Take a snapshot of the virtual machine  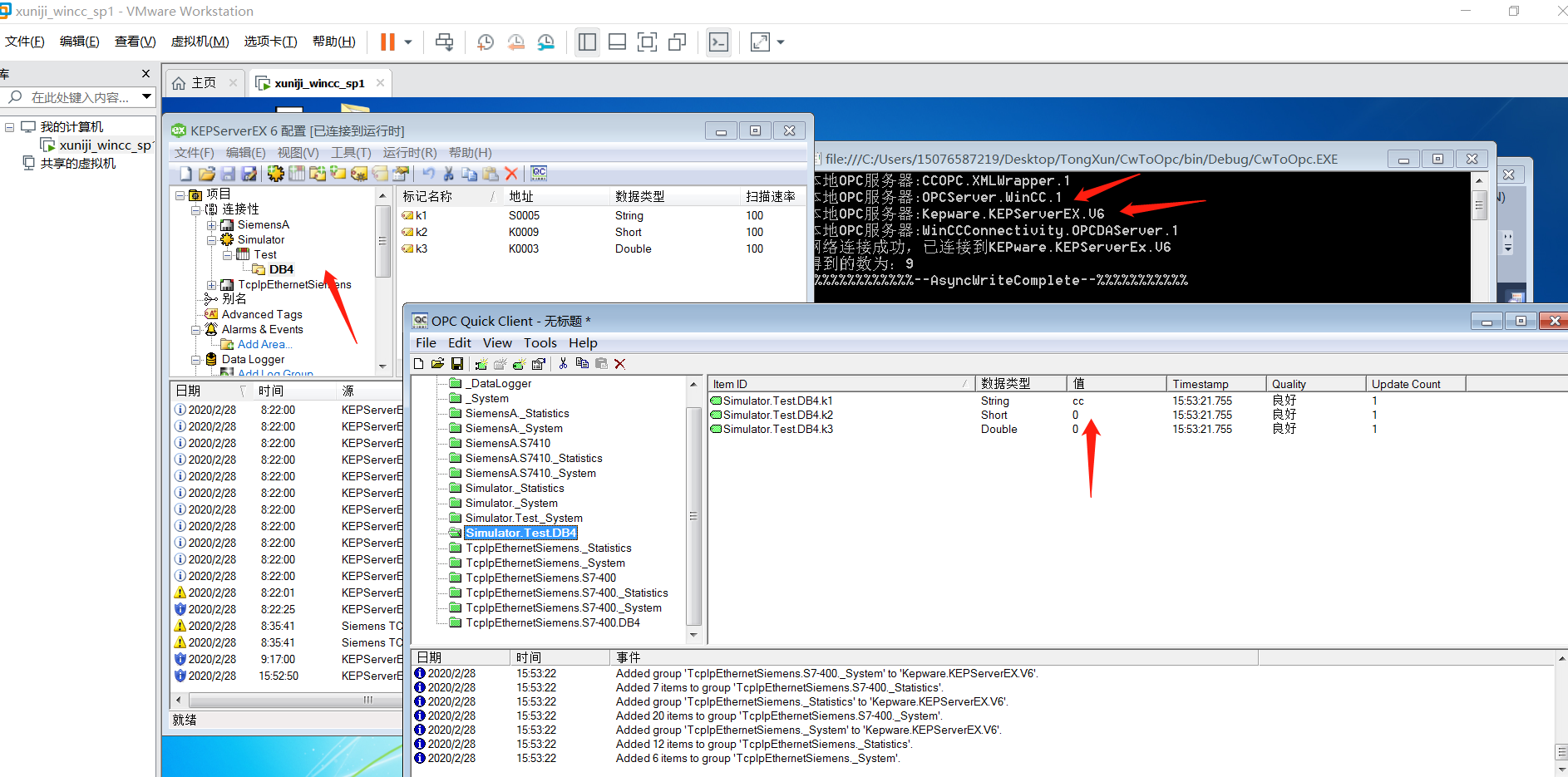point(486,42)
